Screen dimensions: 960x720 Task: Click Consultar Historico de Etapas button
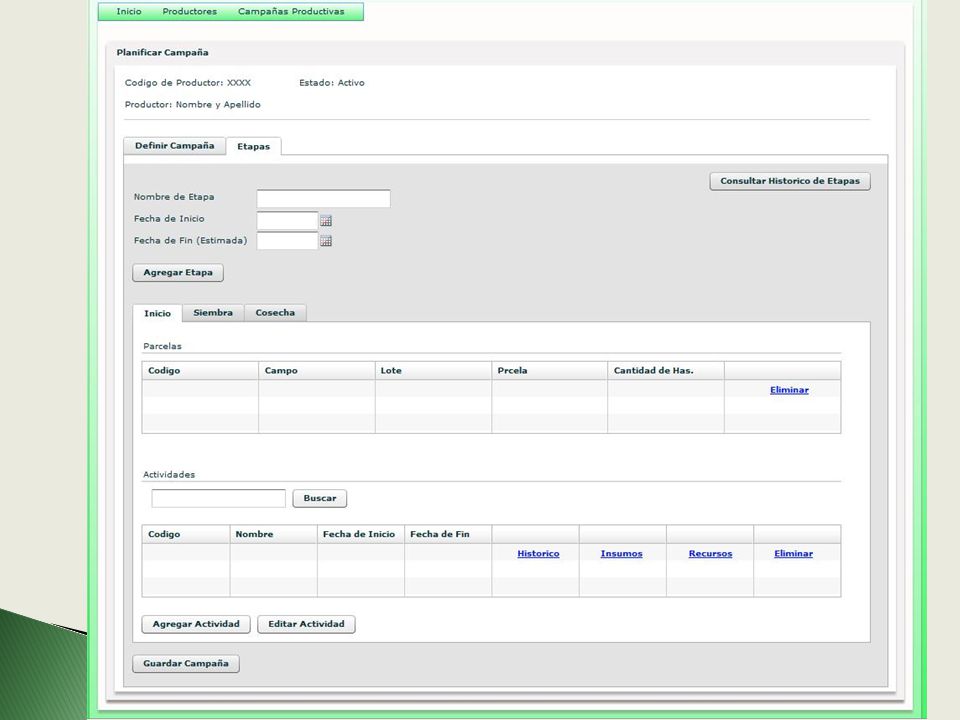click(790, 181)
